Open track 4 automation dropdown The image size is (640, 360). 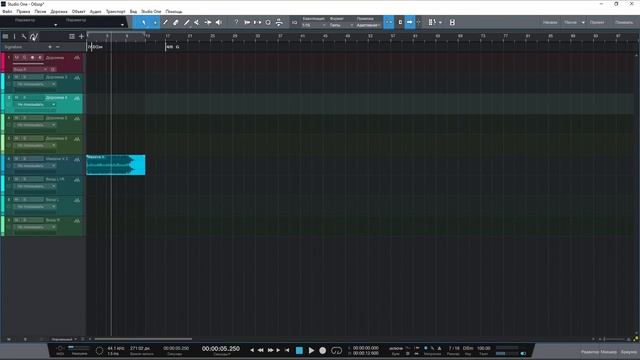click(x=35, y=125)
